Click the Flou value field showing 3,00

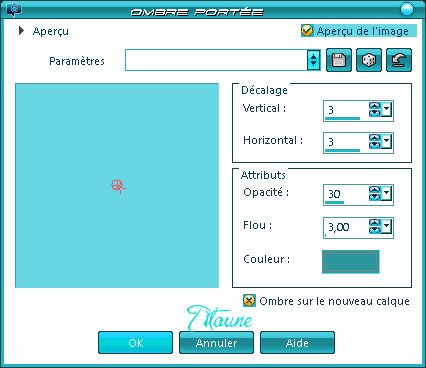point(346,228)
